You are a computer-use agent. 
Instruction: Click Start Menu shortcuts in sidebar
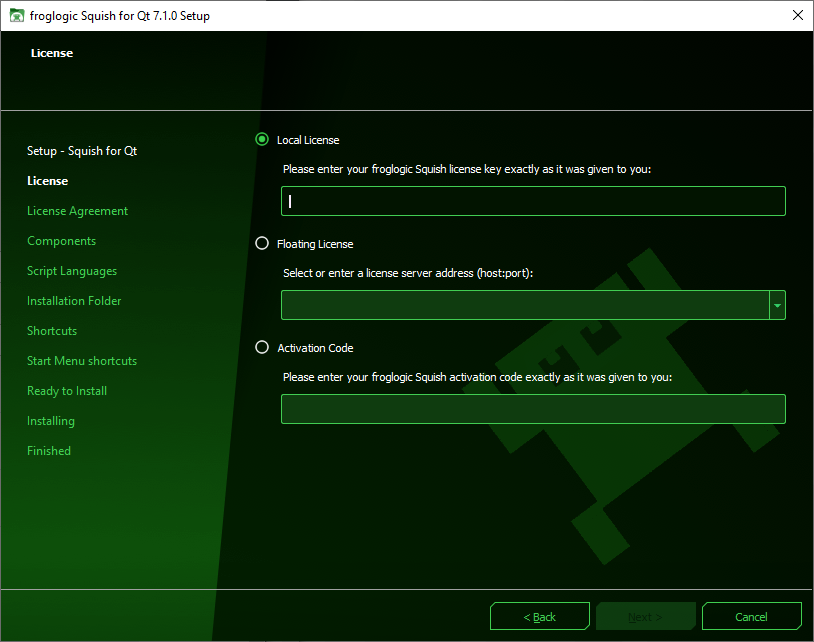click(x=82, y=361)
